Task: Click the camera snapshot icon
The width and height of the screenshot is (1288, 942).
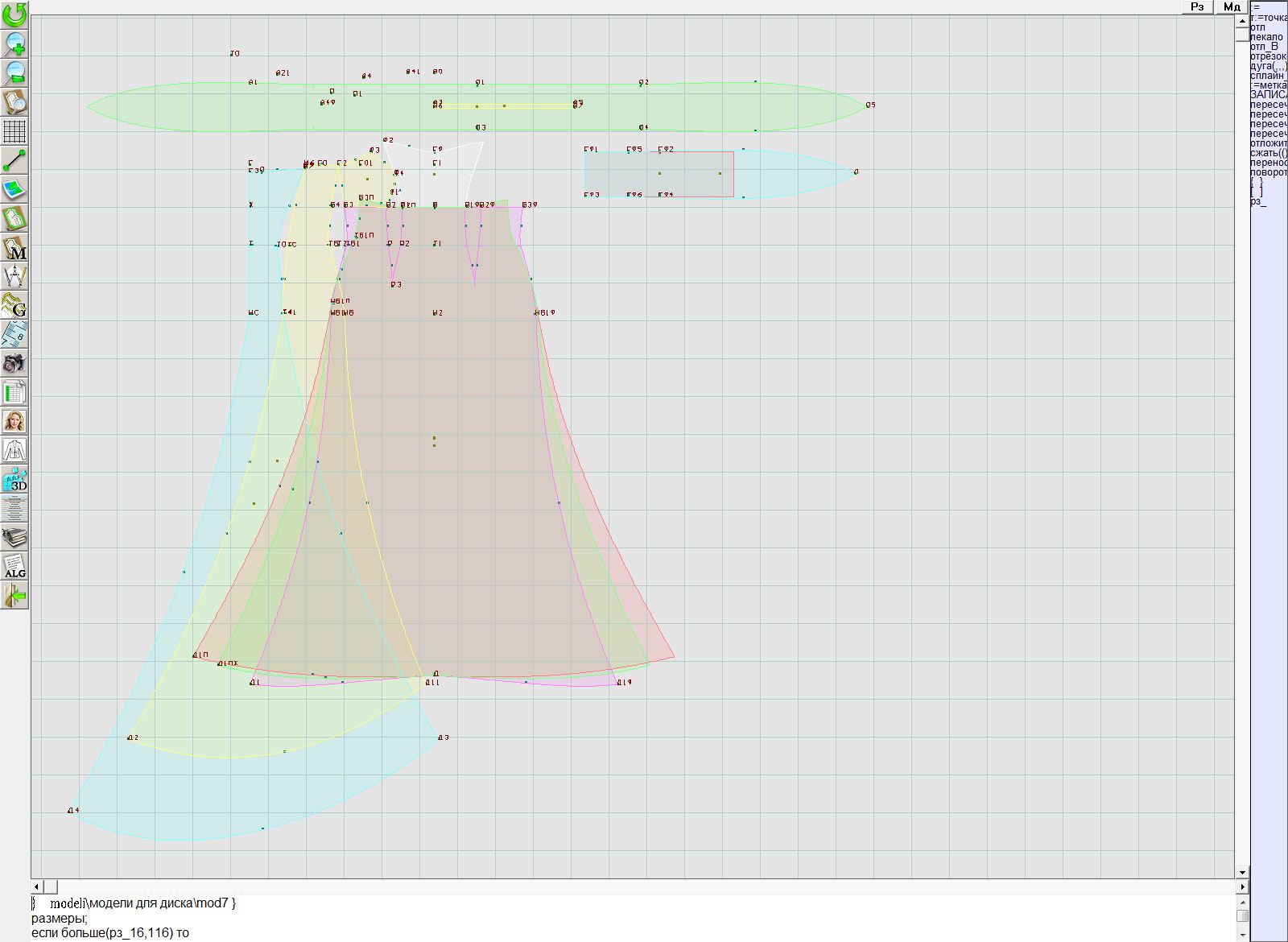Action: [14, 363]
